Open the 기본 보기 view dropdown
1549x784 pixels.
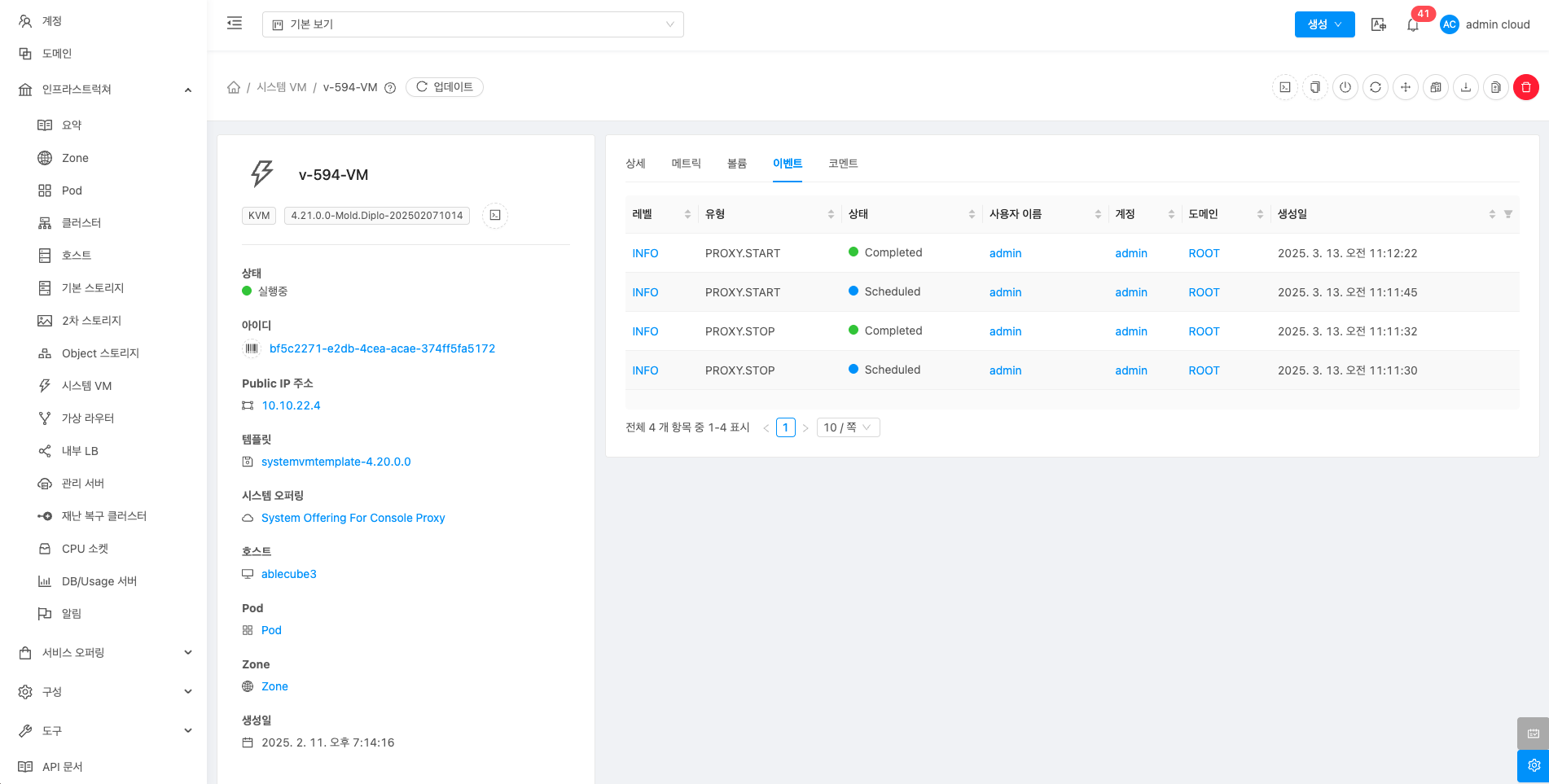472,24
